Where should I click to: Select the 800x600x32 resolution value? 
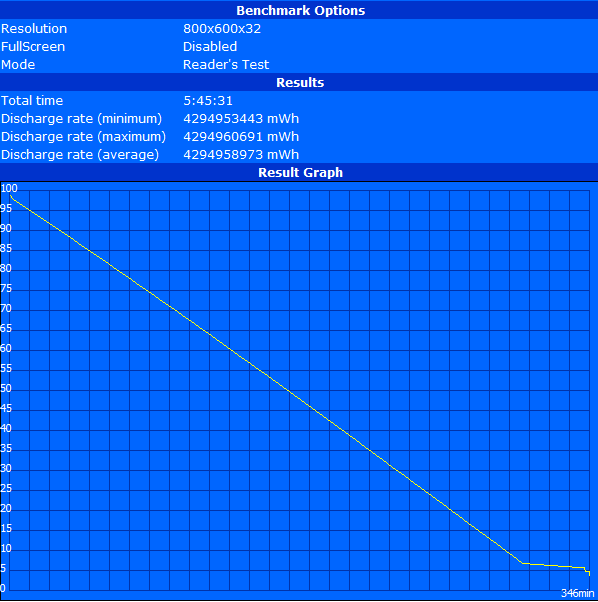tap(222, 28)
